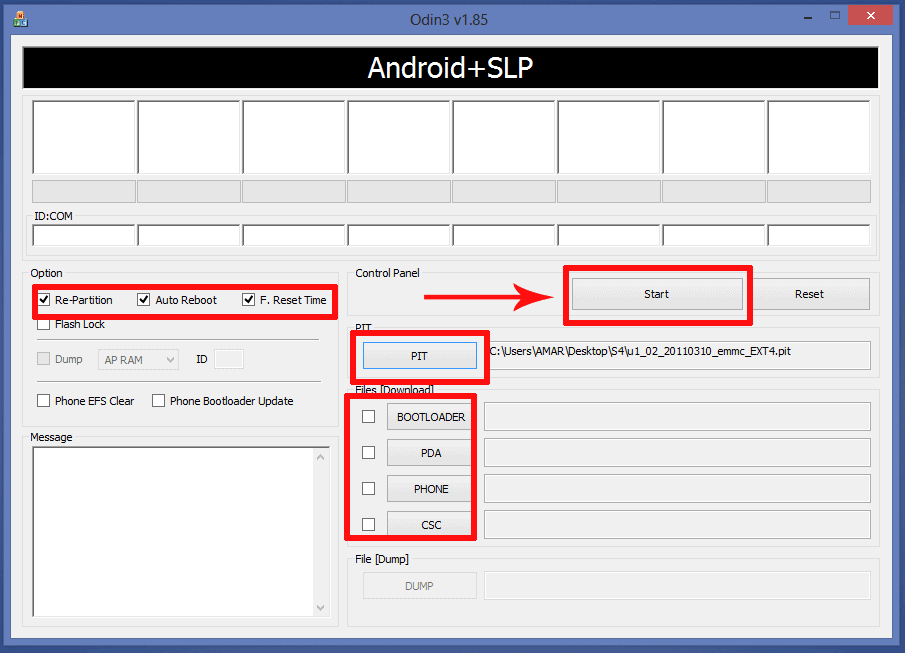Click inside the Message log area

point(173,531)
